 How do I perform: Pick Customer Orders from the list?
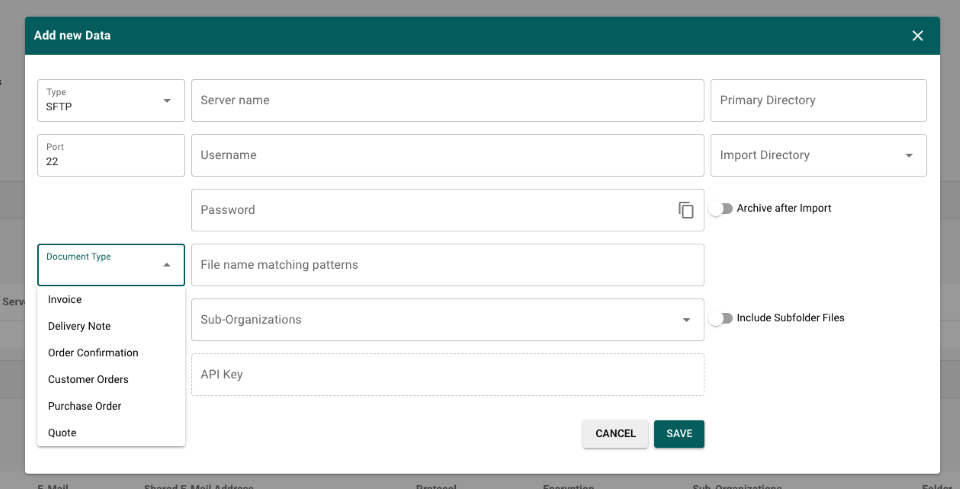[x=88, y=379]
